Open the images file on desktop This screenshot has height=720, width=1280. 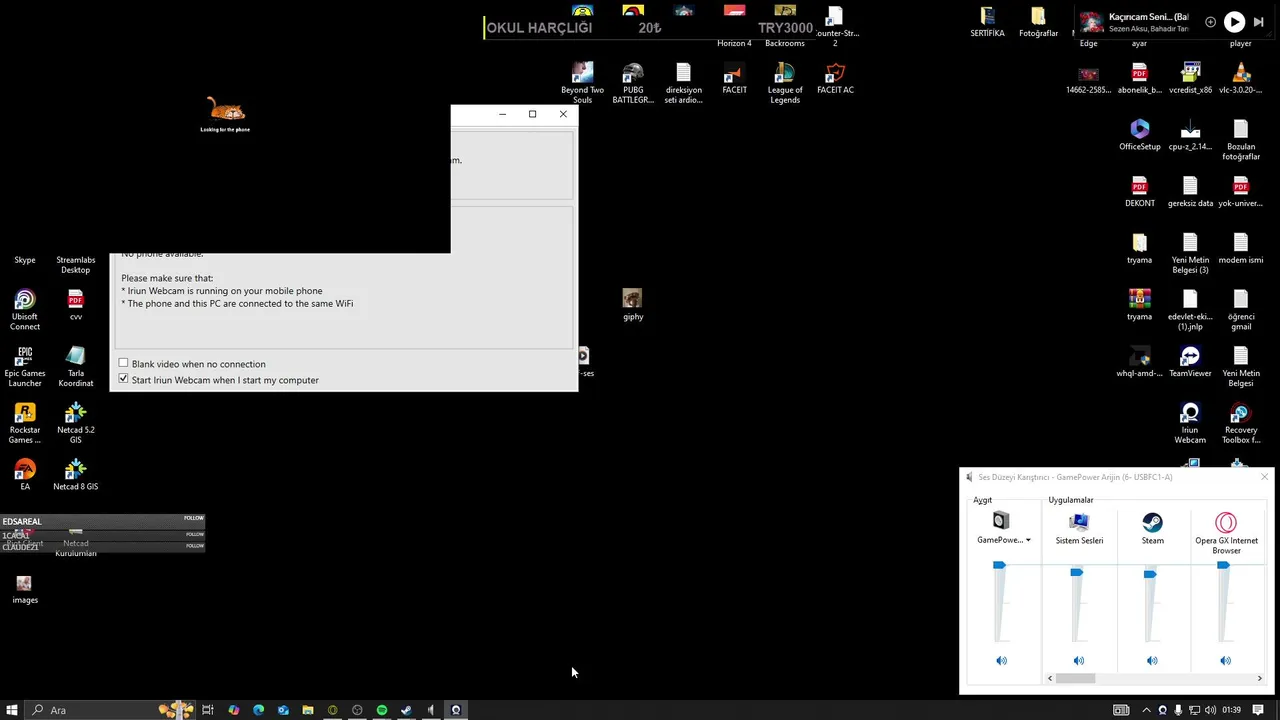click(25, 589)
